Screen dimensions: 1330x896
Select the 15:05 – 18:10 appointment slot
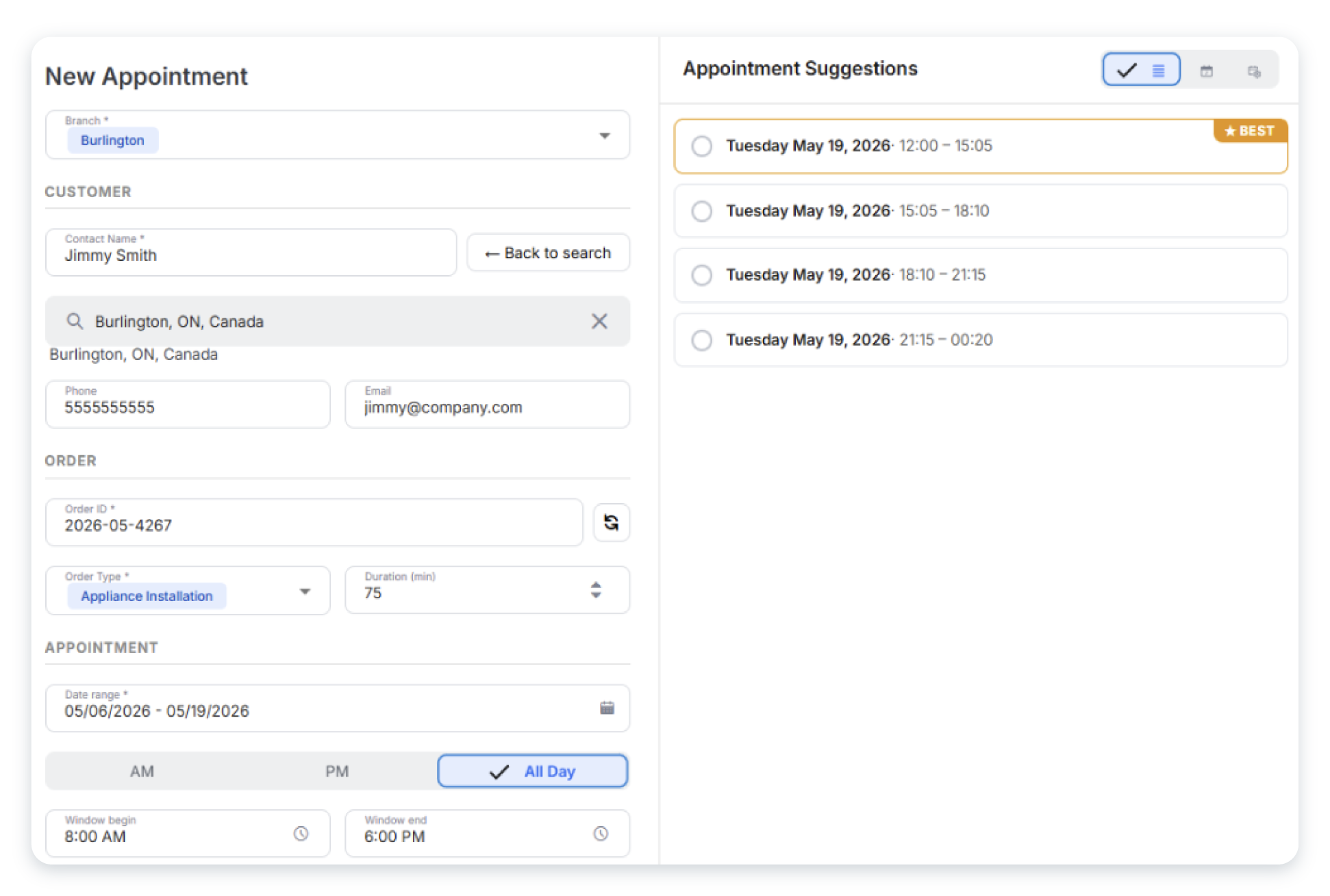click(980, 211)
